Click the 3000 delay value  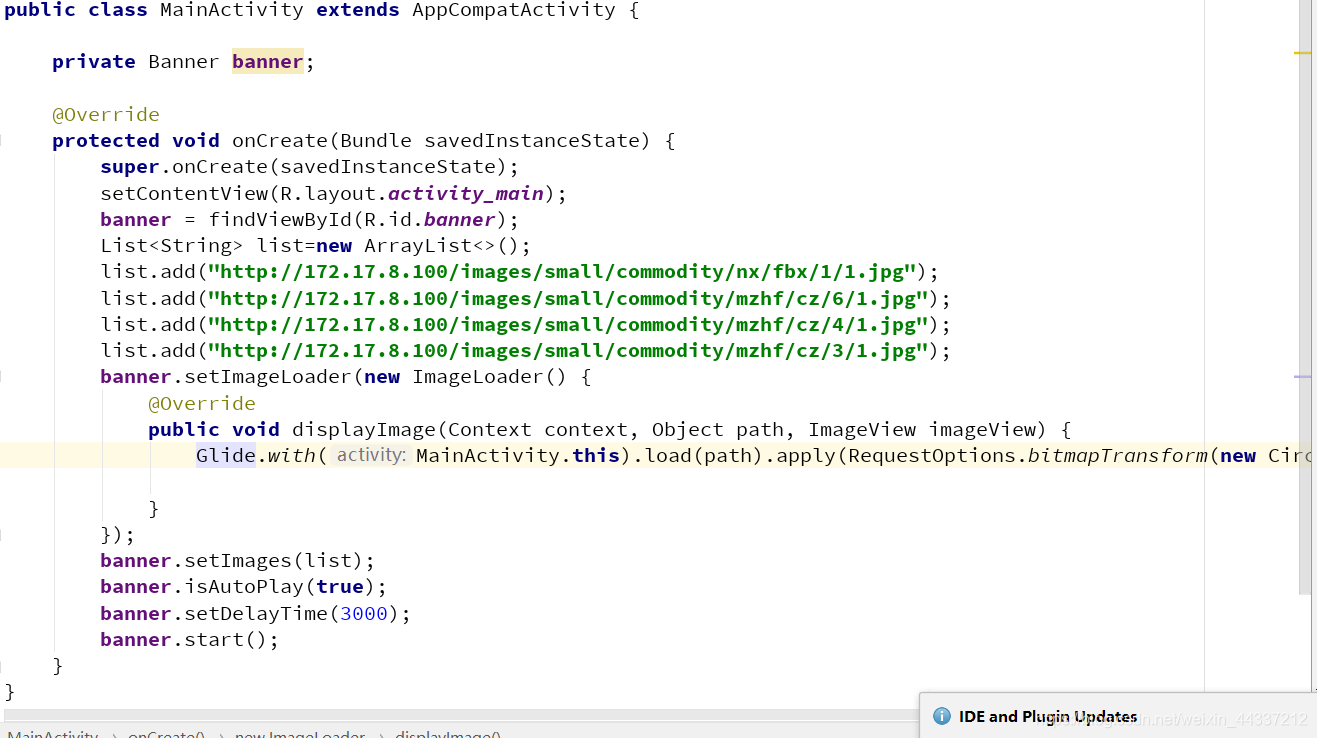pyautogui.click(x=364, y=614)
